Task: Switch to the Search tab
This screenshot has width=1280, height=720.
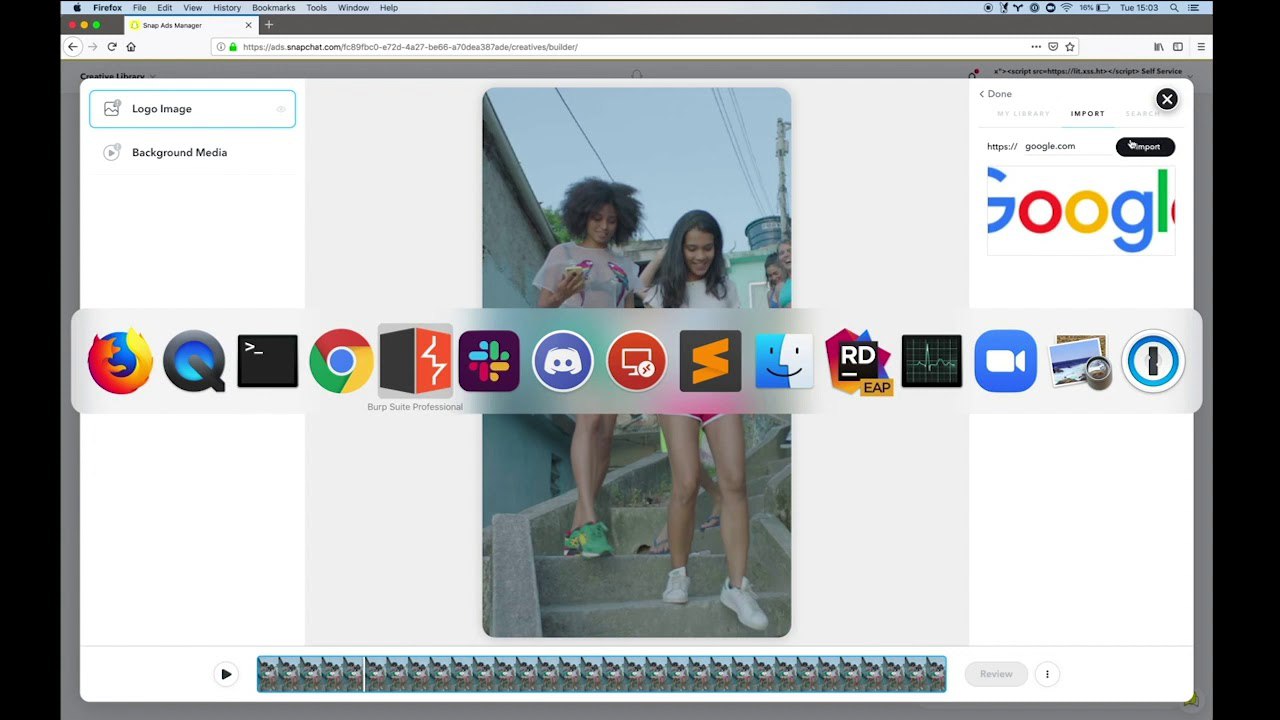Action: (1143, 114)
